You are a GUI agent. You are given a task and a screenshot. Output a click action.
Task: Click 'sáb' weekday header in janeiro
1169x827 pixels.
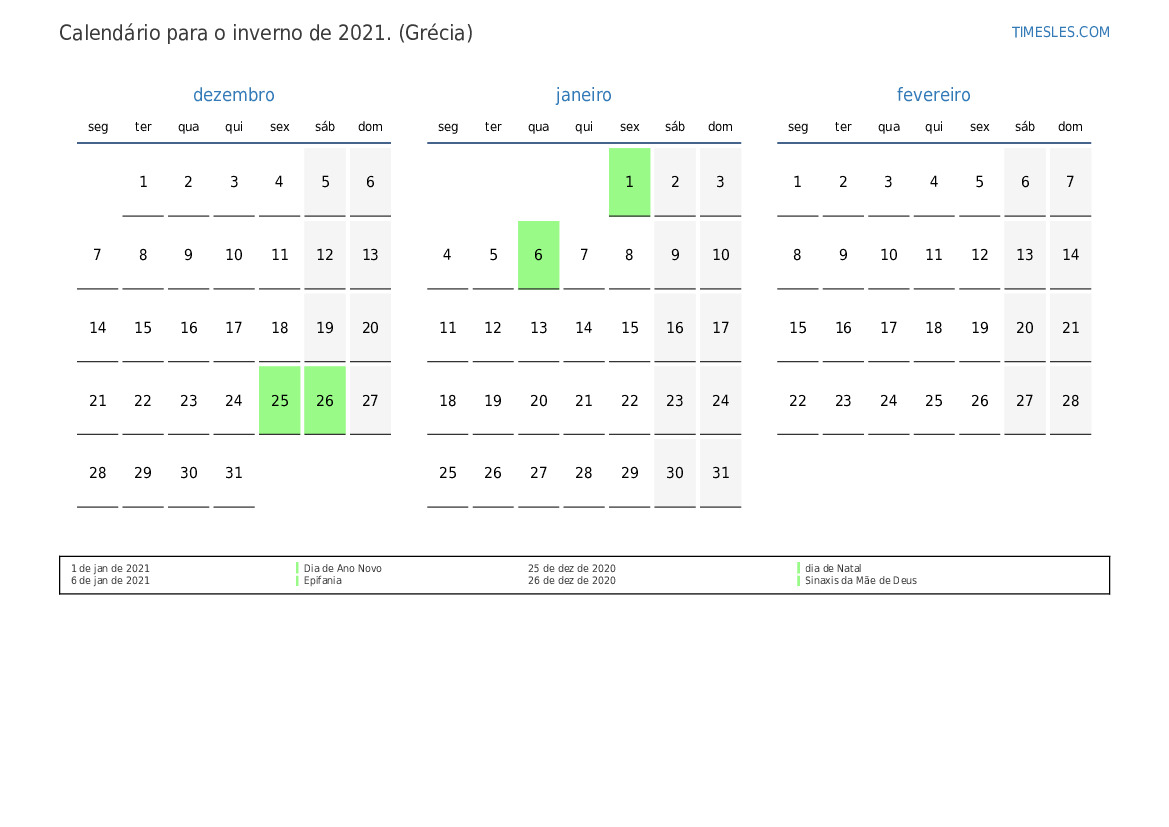point(675,127)
